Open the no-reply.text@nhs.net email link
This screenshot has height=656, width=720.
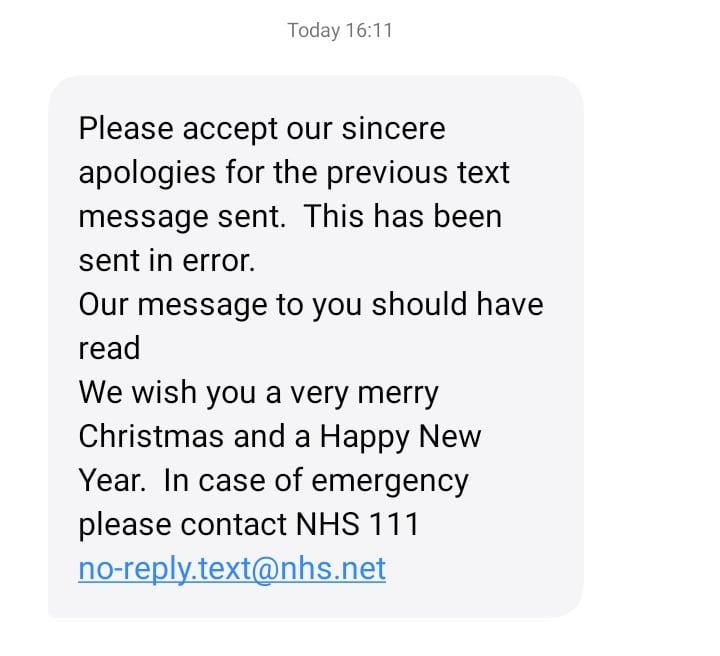232,569
